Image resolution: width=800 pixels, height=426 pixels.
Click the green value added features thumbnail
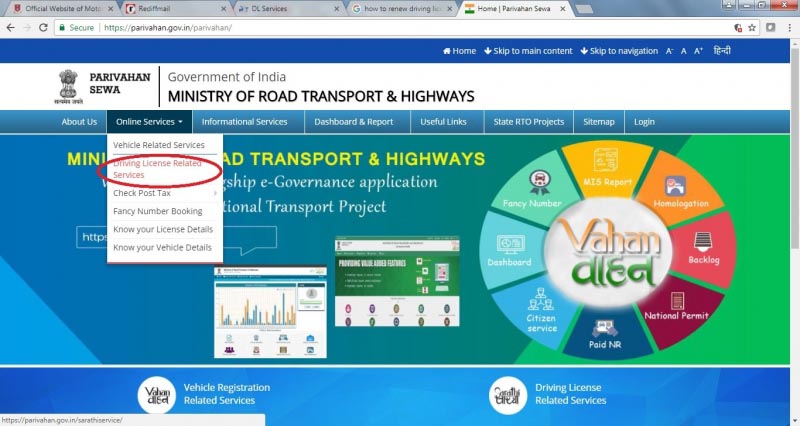[397, 281]
